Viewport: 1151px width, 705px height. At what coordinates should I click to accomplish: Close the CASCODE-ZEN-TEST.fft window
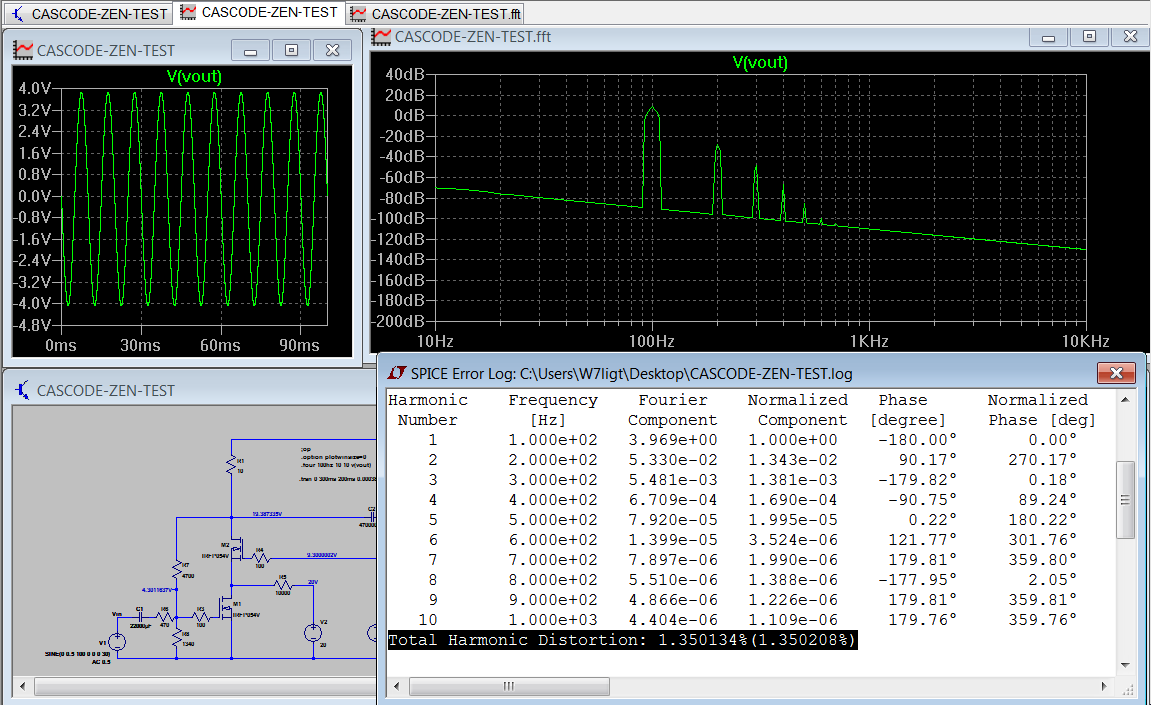(x=1130, y=37)
